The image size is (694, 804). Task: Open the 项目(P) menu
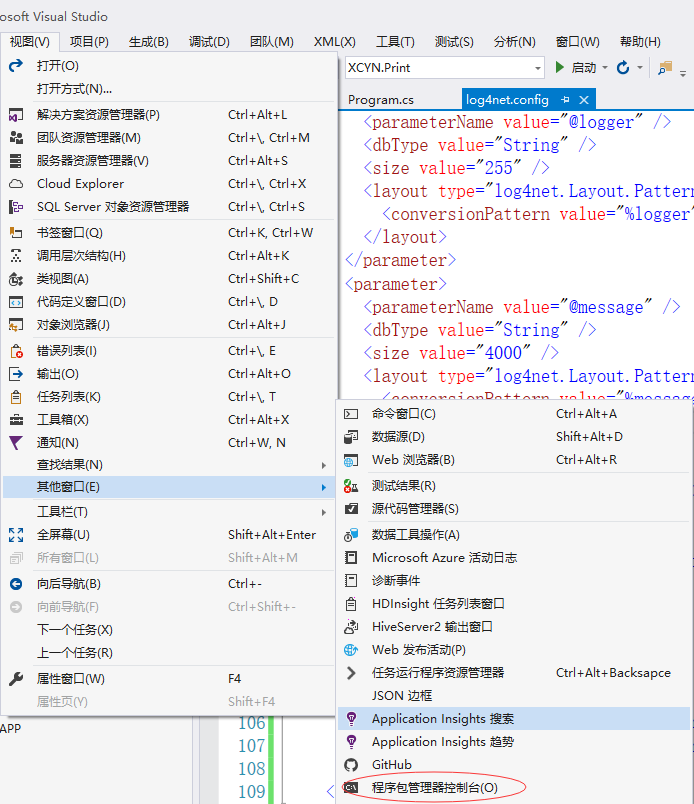89,42
